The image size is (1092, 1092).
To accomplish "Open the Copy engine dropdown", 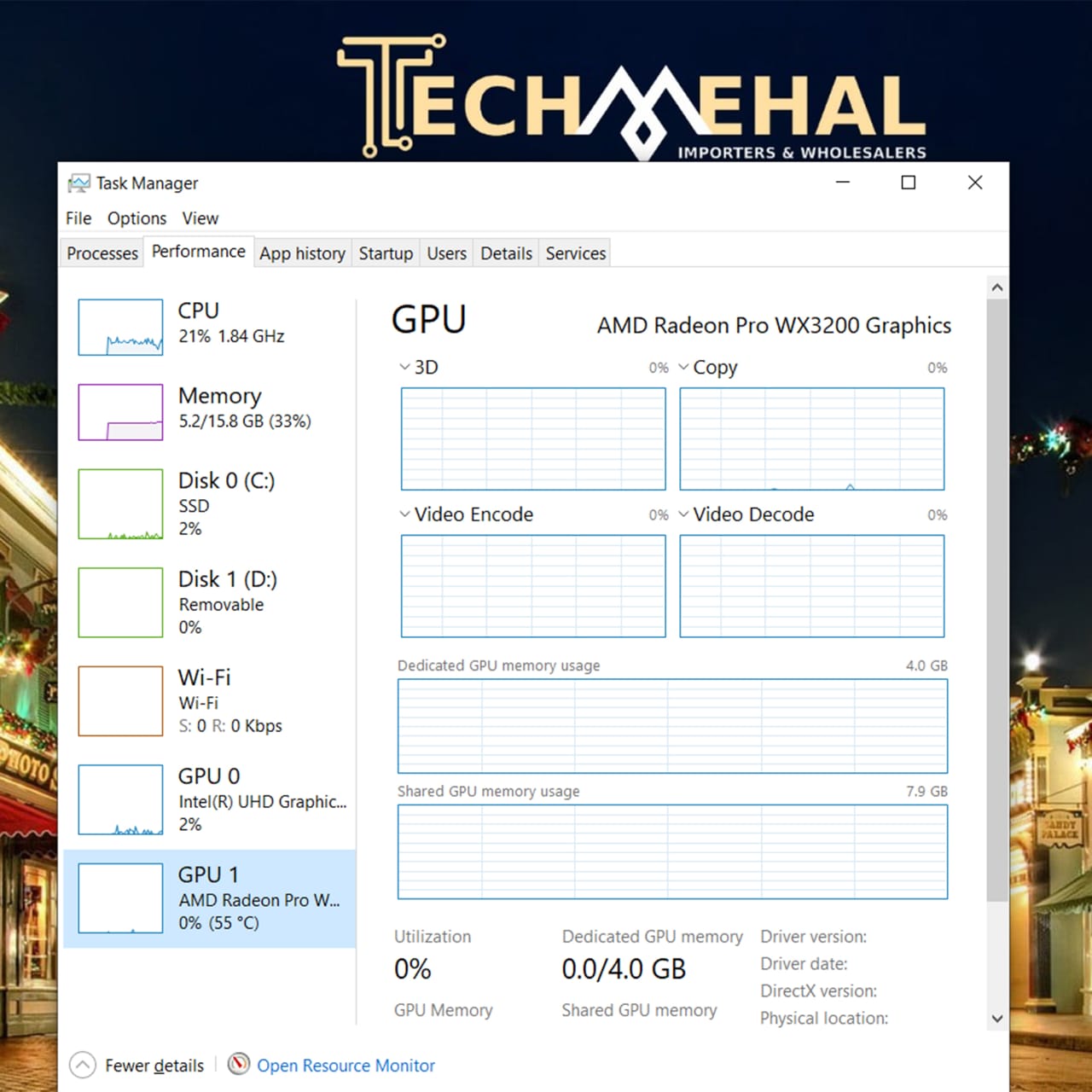I will (683, 367).
